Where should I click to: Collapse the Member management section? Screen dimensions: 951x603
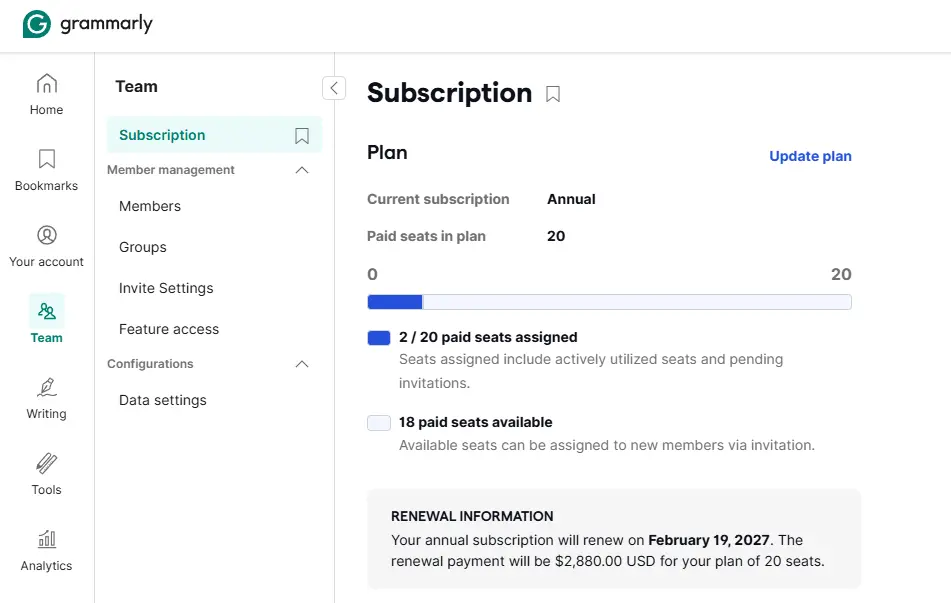click(x=301, y=170)
